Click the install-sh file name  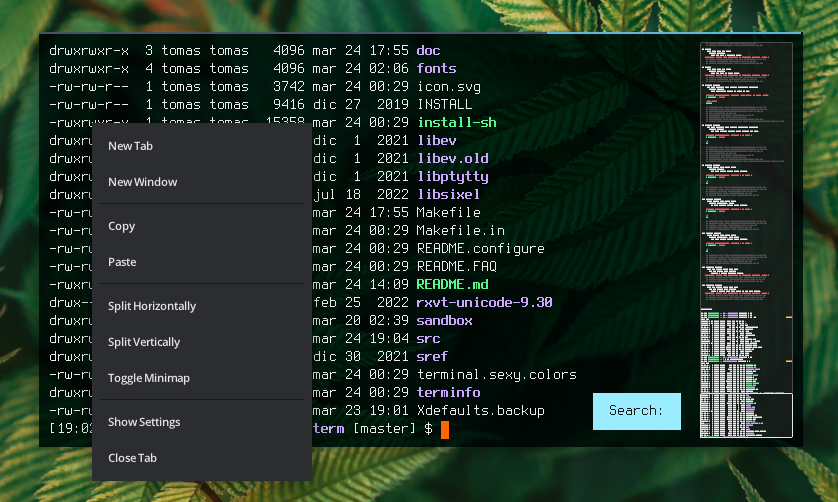pyautogui.click(x=456, y=122)
